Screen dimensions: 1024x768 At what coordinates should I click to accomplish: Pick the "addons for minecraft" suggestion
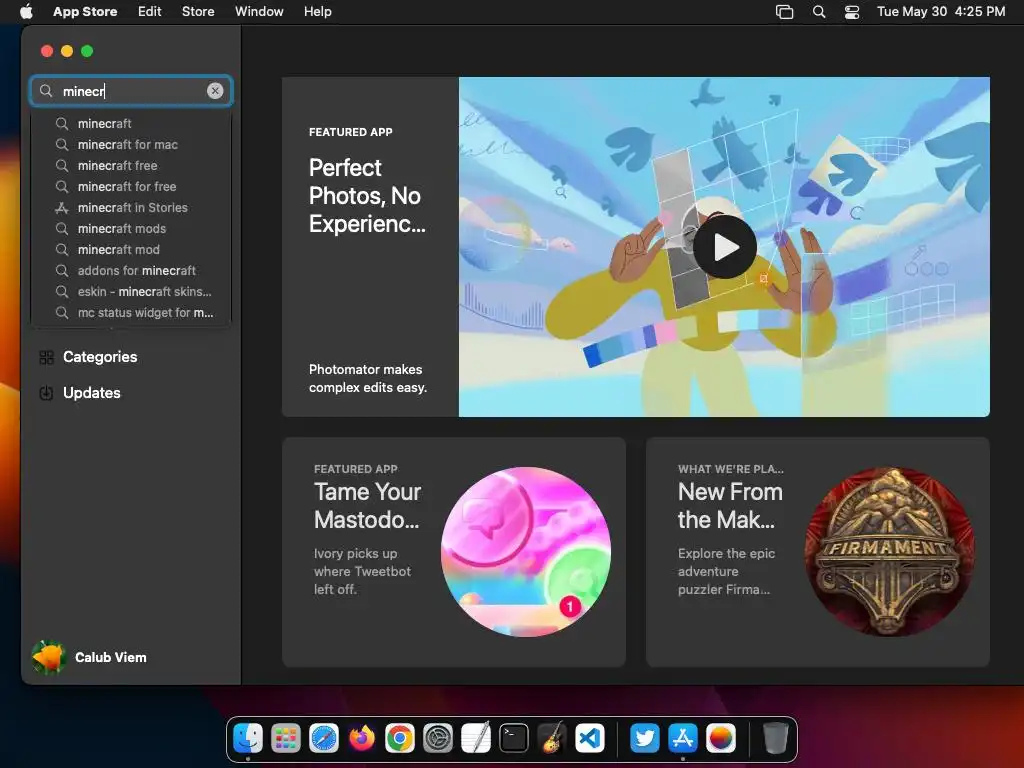tap(131, 270)
